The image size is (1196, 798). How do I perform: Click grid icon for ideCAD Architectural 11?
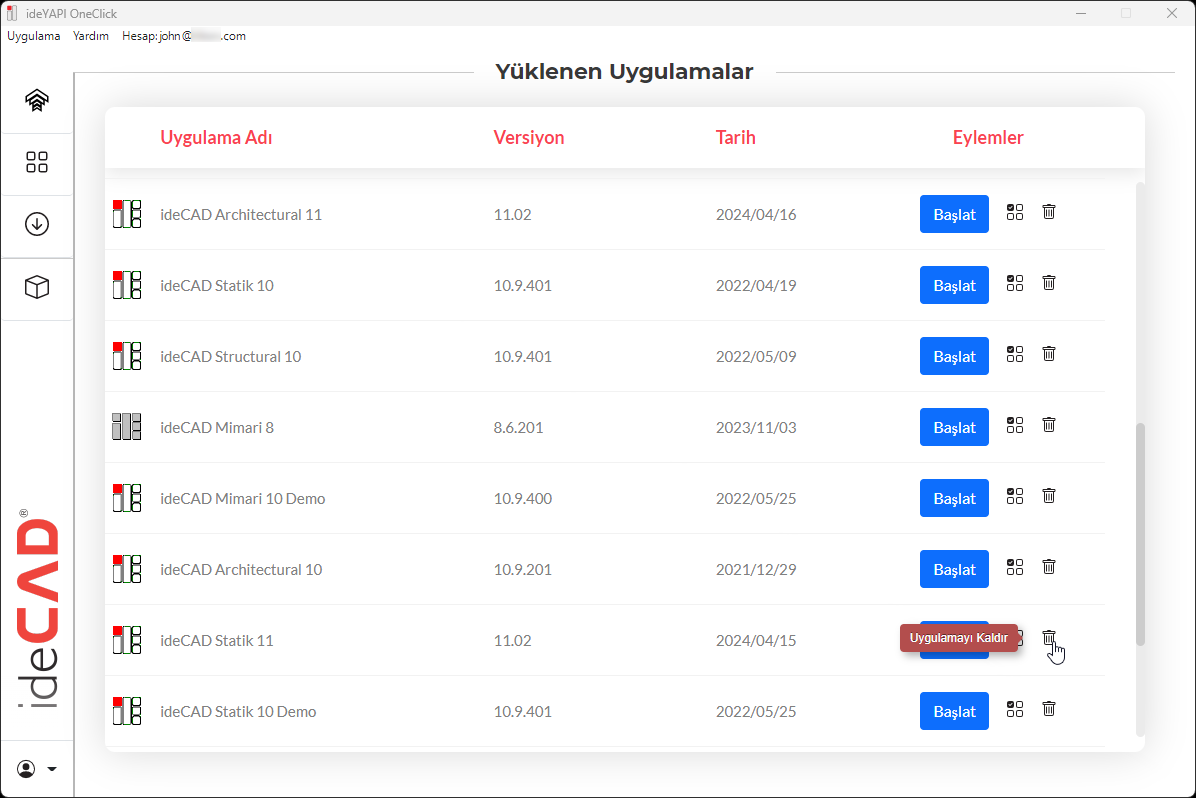[x=1014, y=212]
